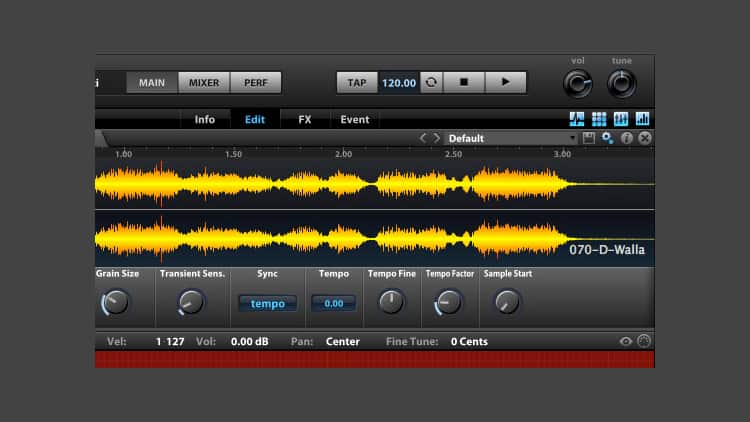Go to previous preset arrow
Image resolution: width=750 pixels, height=422 pixels.
(422, 138)
